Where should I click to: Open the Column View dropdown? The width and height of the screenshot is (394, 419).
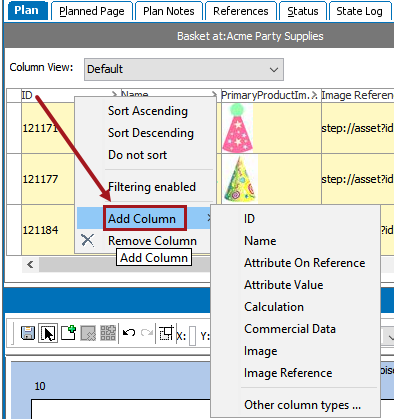pos(184,69)
